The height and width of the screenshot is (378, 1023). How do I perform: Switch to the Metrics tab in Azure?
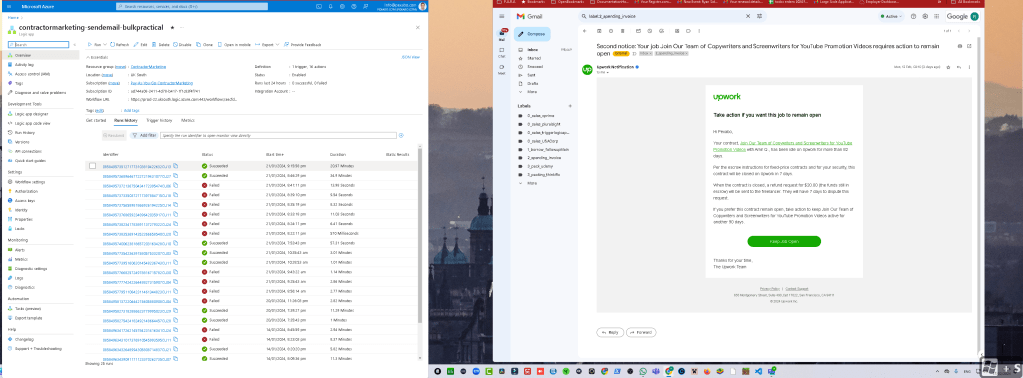[x=187, y=121]
